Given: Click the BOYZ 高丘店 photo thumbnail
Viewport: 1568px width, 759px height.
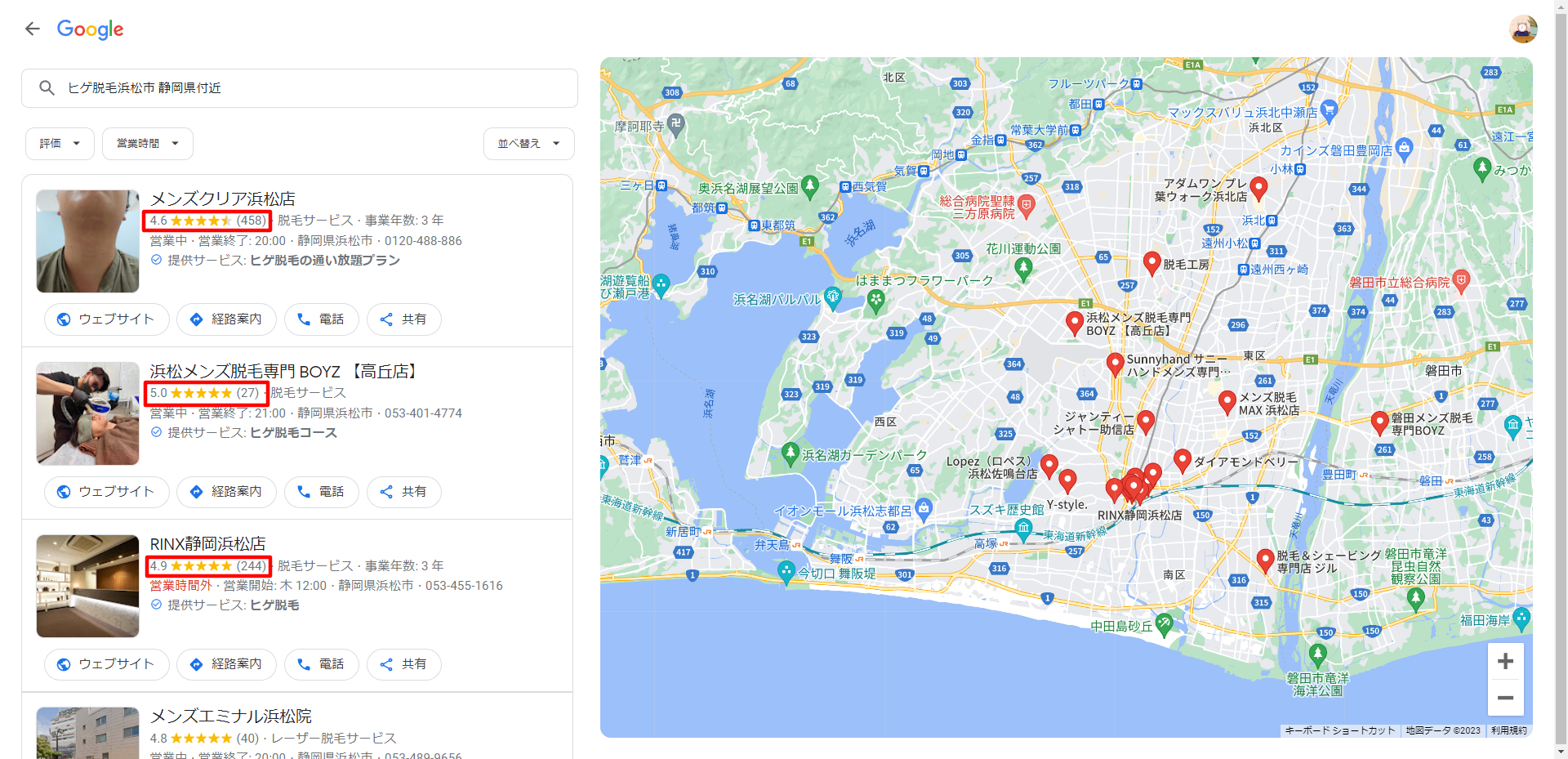Looking at the screenshot, I should coord(87,413).
